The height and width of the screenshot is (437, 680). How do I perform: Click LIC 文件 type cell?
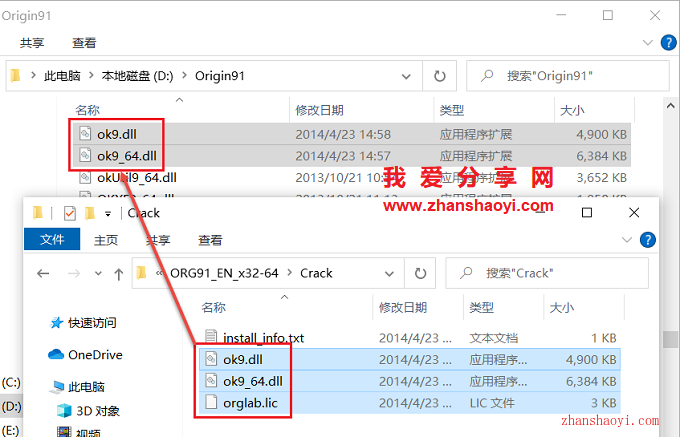coord(492,403)
